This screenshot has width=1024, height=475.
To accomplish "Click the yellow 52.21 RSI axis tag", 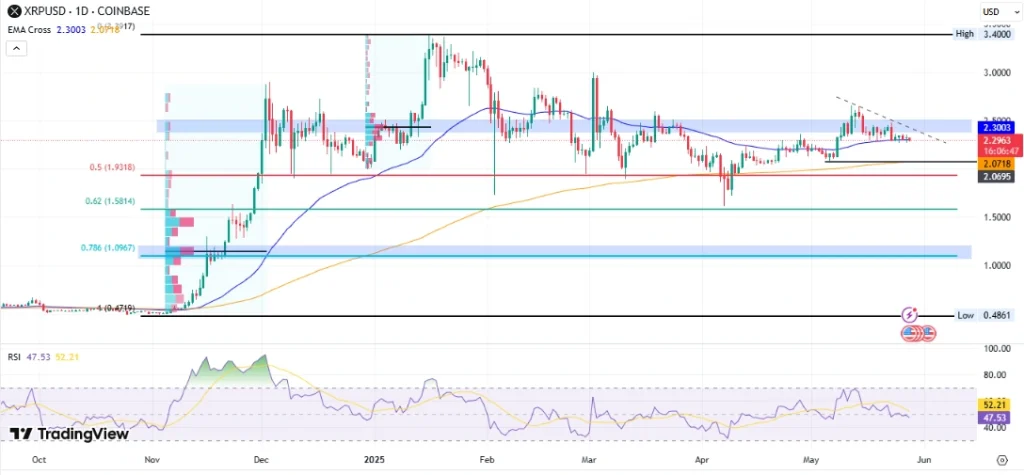I will pyautogui.click(x=995, y=405).
